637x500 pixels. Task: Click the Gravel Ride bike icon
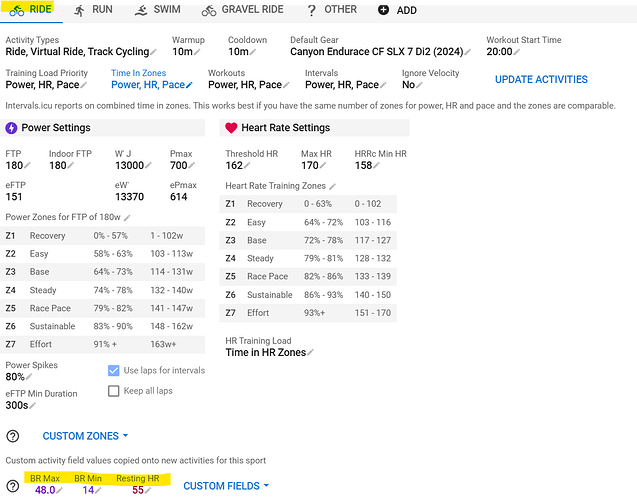pyautogui.click(x=209, y=10)
